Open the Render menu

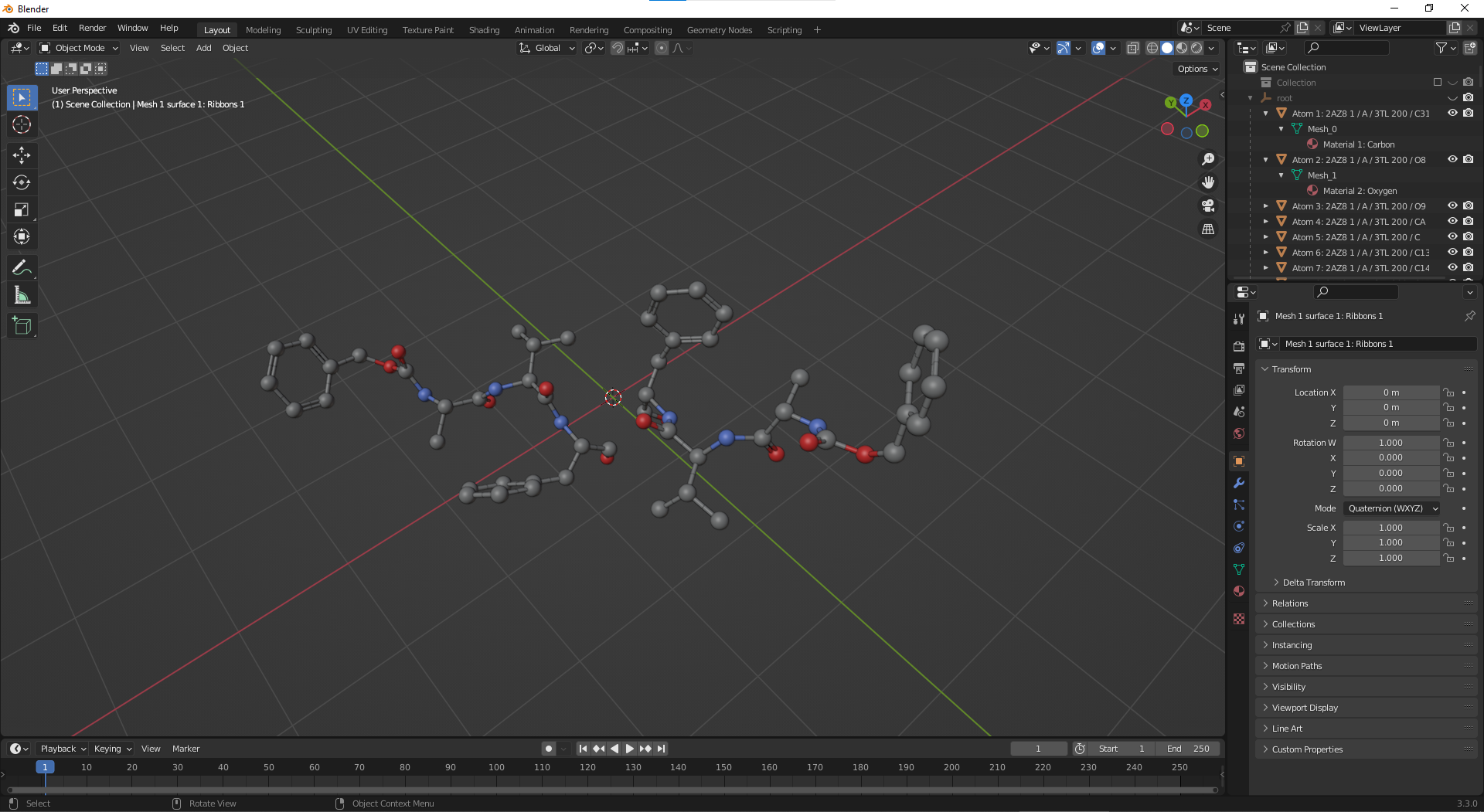(x=92, y=28)
